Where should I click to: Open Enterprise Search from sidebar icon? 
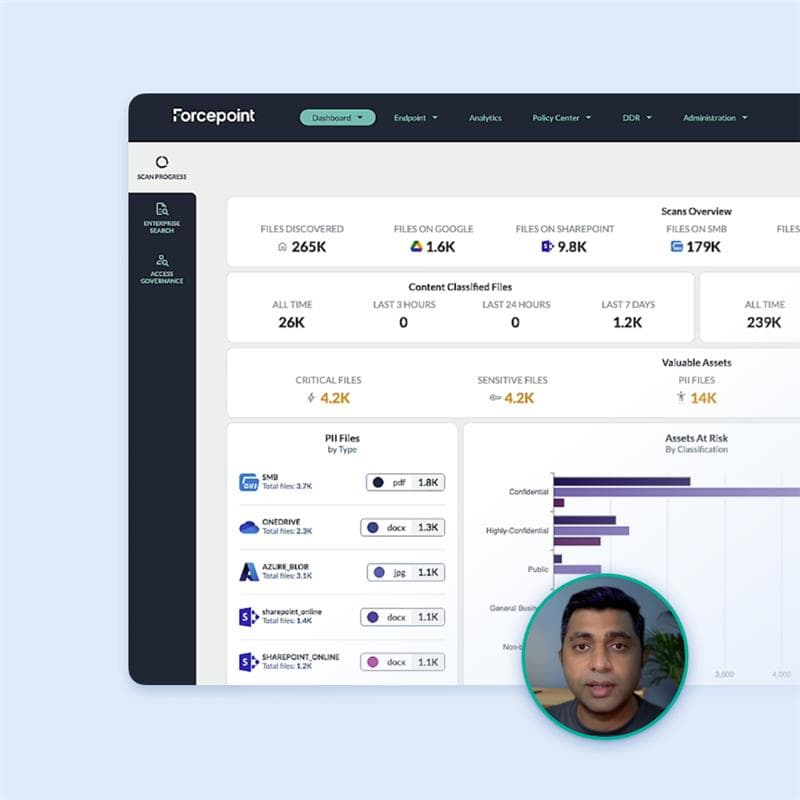162,209
